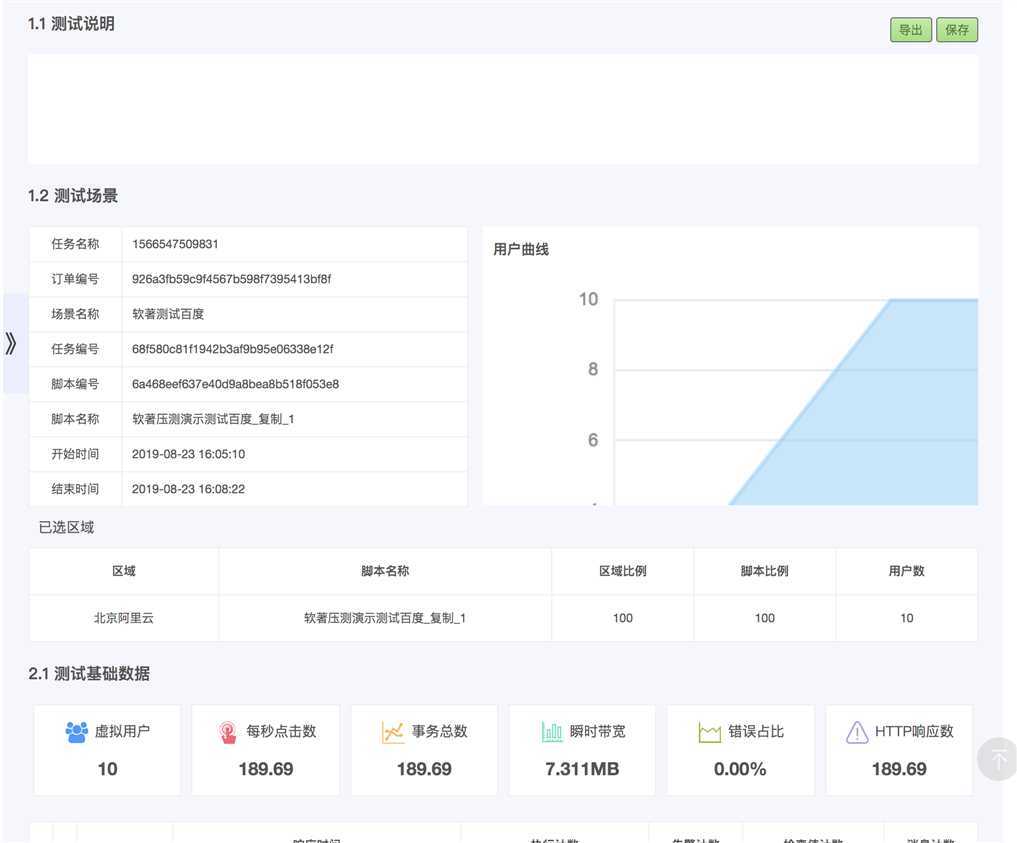Click the 虚拟用户 users icon
1017x843 pixels.
point(77,732)
